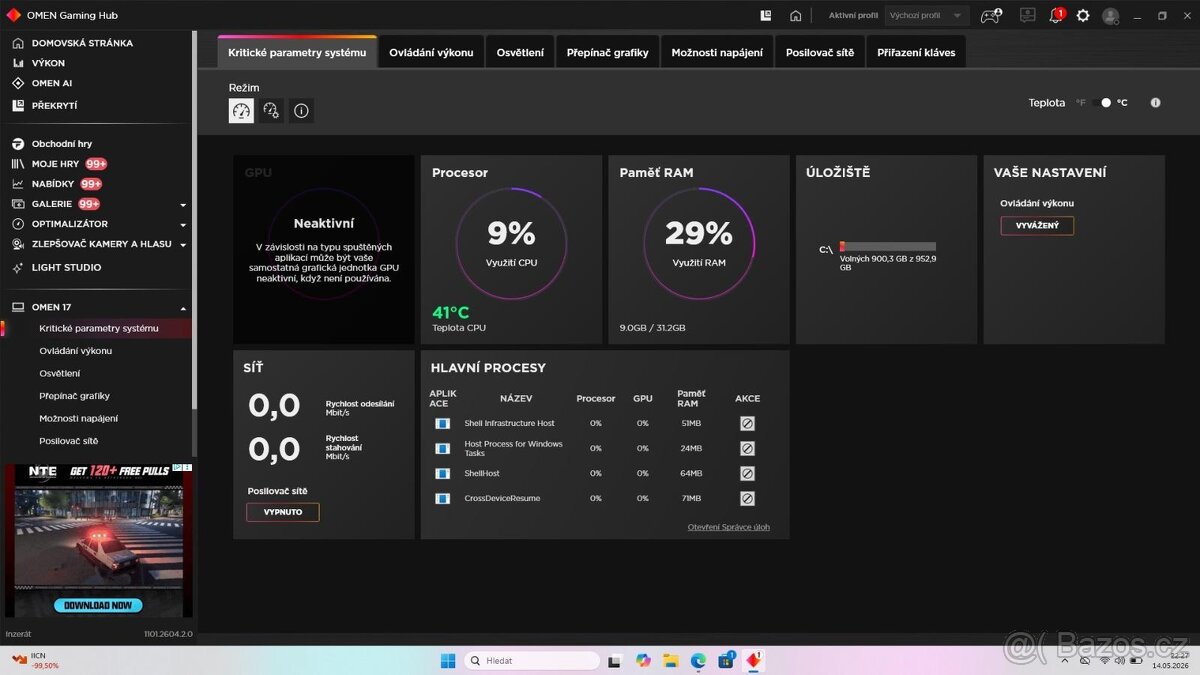
Task: Click the taskbar clock and date
Action: pyautogui.click(x=1169, y=660)
